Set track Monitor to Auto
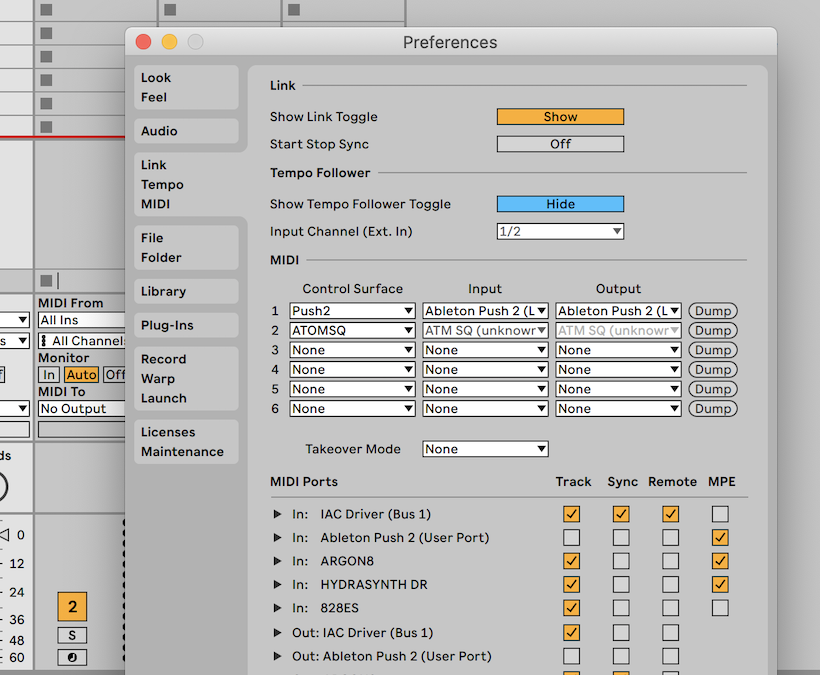The image size is (820, 675). point(81,374)
